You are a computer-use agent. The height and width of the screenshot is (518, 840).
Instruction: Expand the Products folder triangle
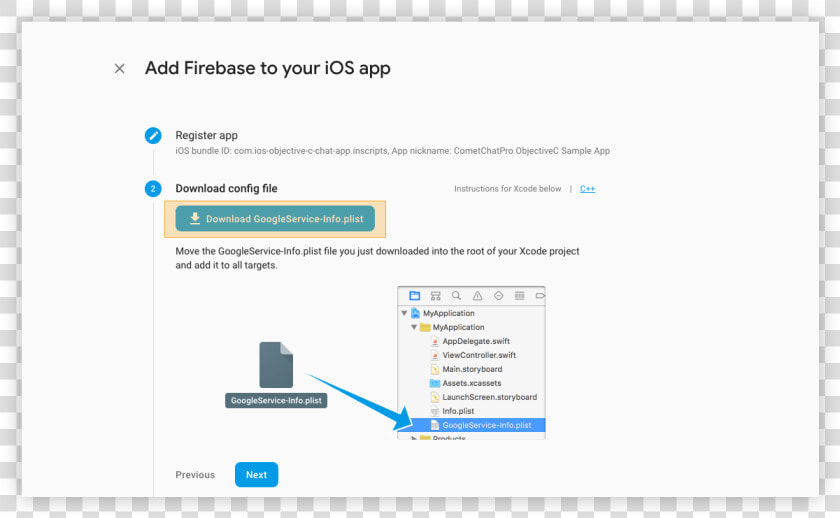tap(414, 438)
